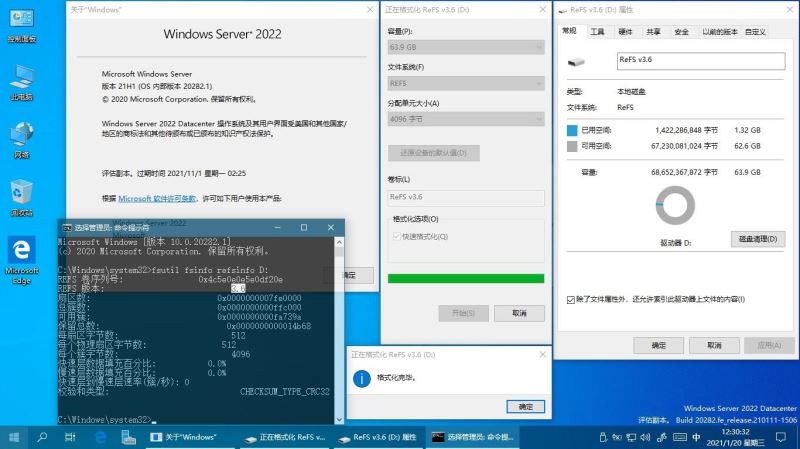
Task: Open the Recycle Bin desktop icon
Action: [x=21, y=198]
